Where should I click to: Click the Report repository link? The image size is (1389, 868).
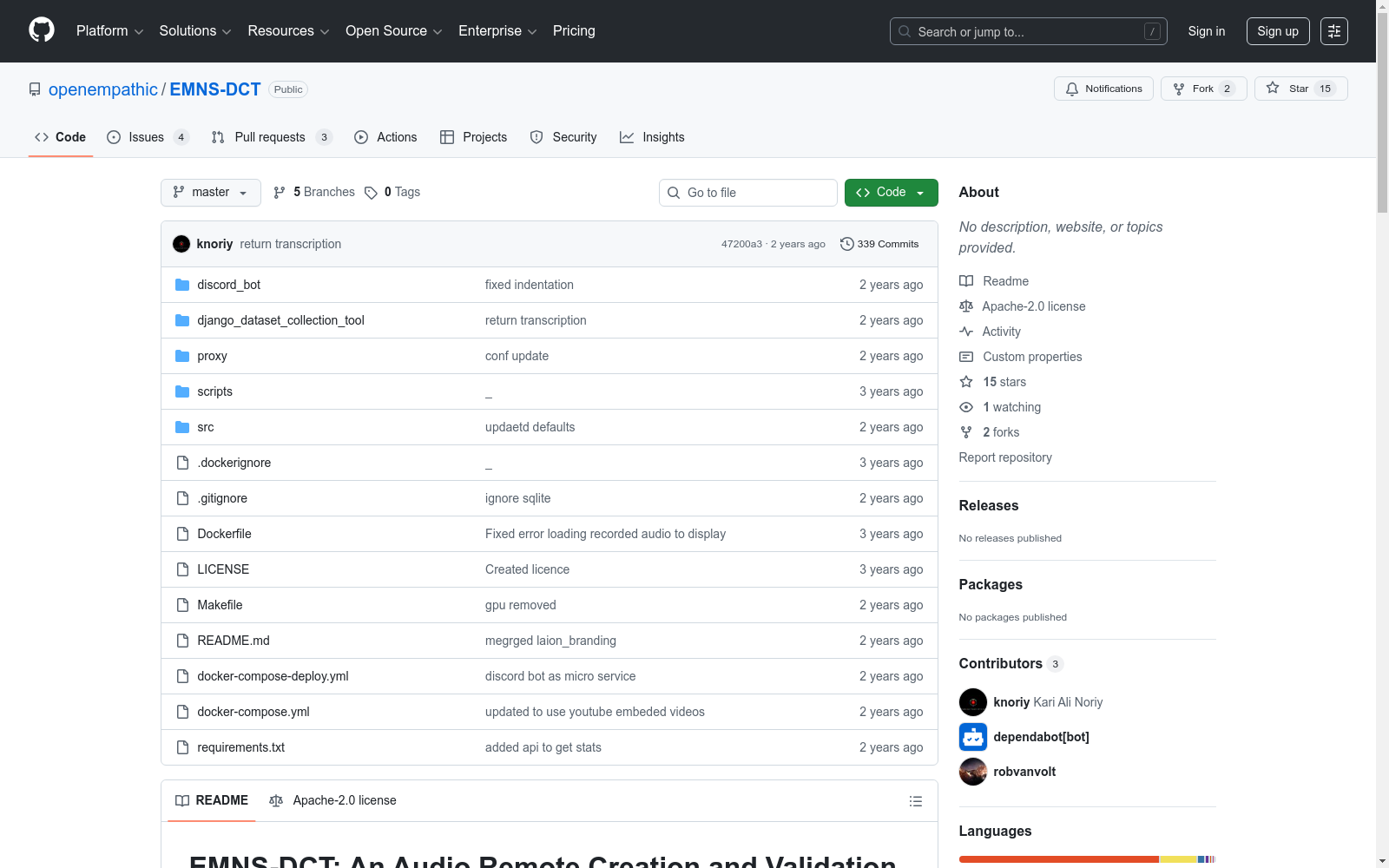pos(1005,457)
